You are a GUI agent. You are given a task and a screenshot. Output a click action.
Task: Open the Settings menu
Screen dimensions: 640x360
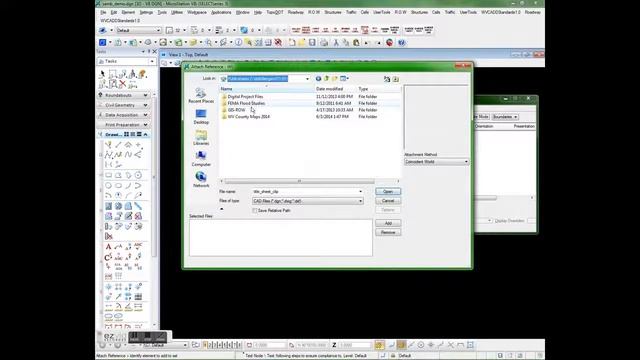pos(146,12)
